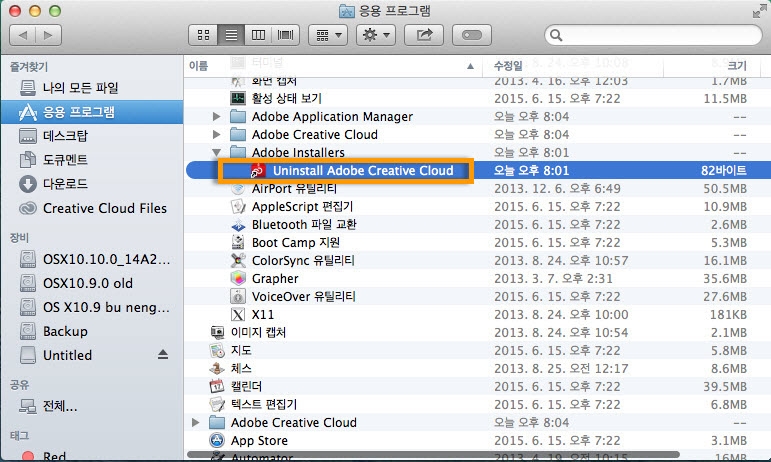Eject the Untitled volume
771x462 pixels.
tap(163, 354)
